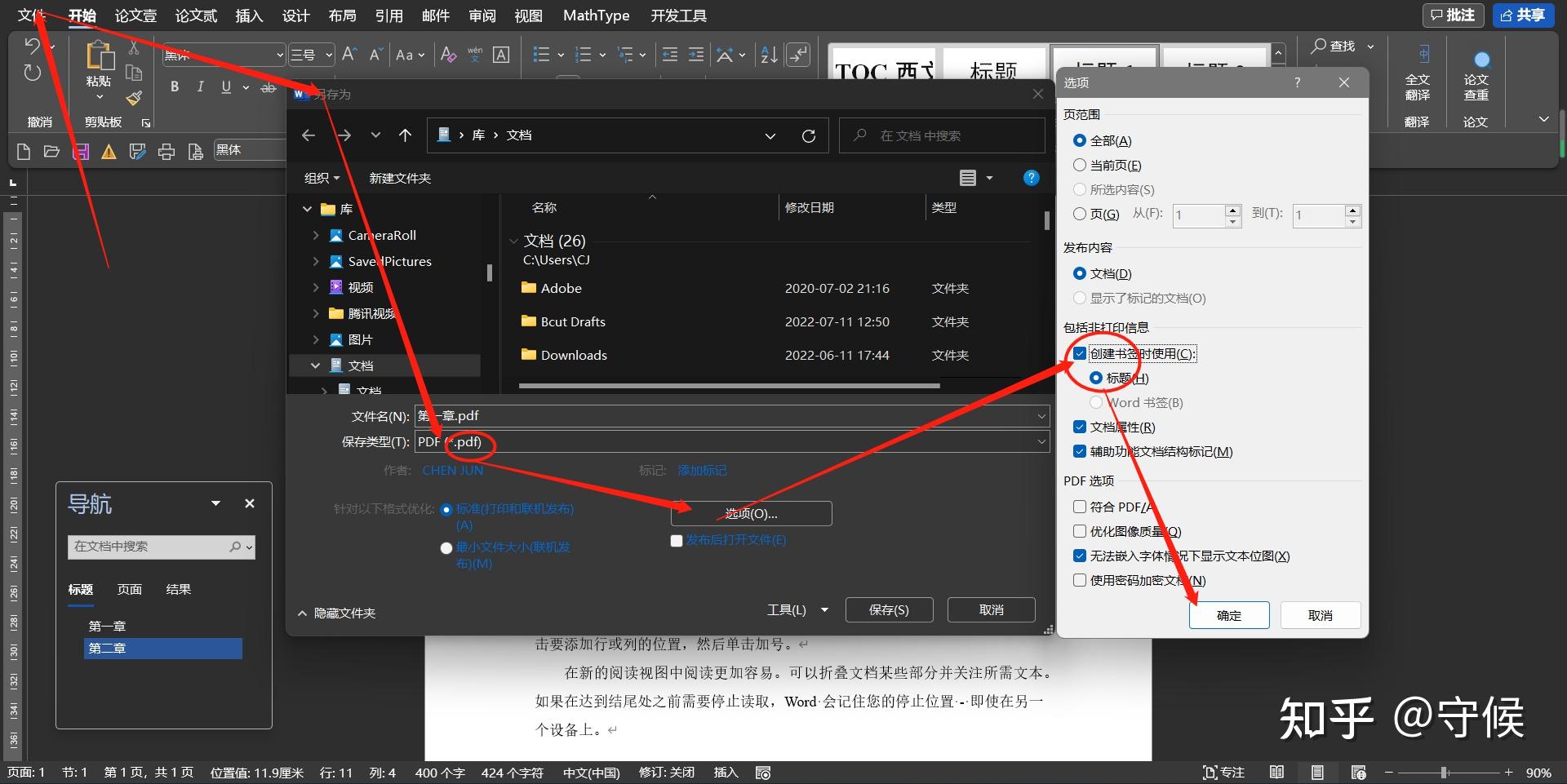The image size is (1567, 784).
Task: Toggle Bold formatting in the ribbon
Action: point(174,87)
